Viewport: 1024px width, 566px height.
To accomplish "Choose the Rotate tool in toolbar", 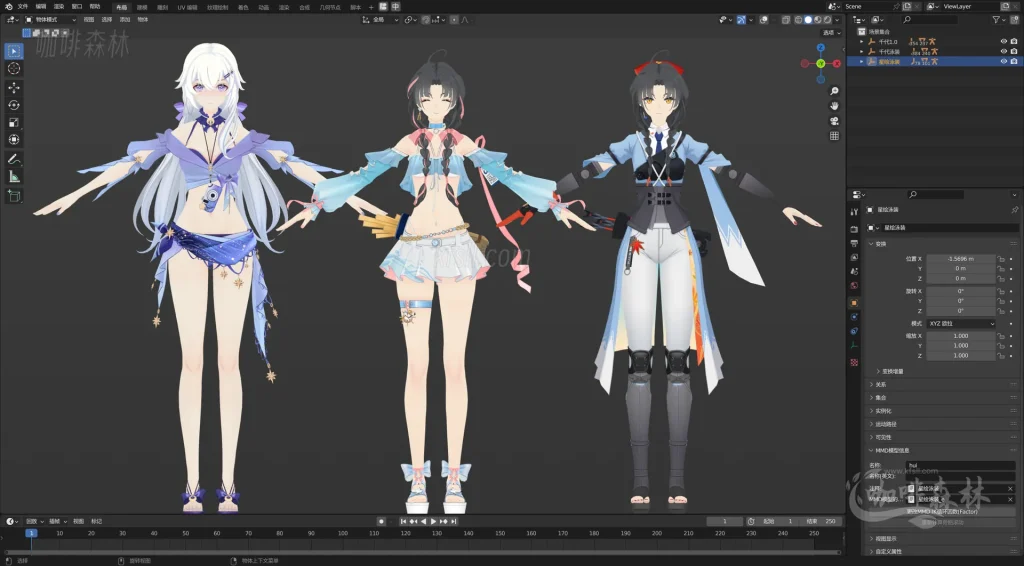I will pyautogui.click(x=14, y=105).
